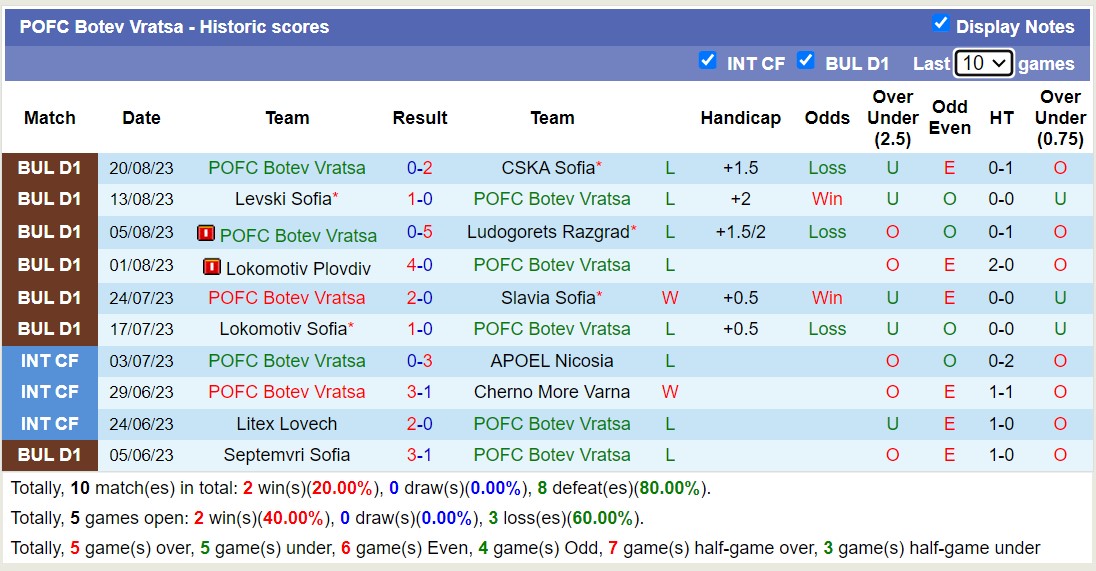The height and width of the screenshot is (571, 1096).
Task: View the 0-3 result against APOEL Nicosia
Action: 419,361
